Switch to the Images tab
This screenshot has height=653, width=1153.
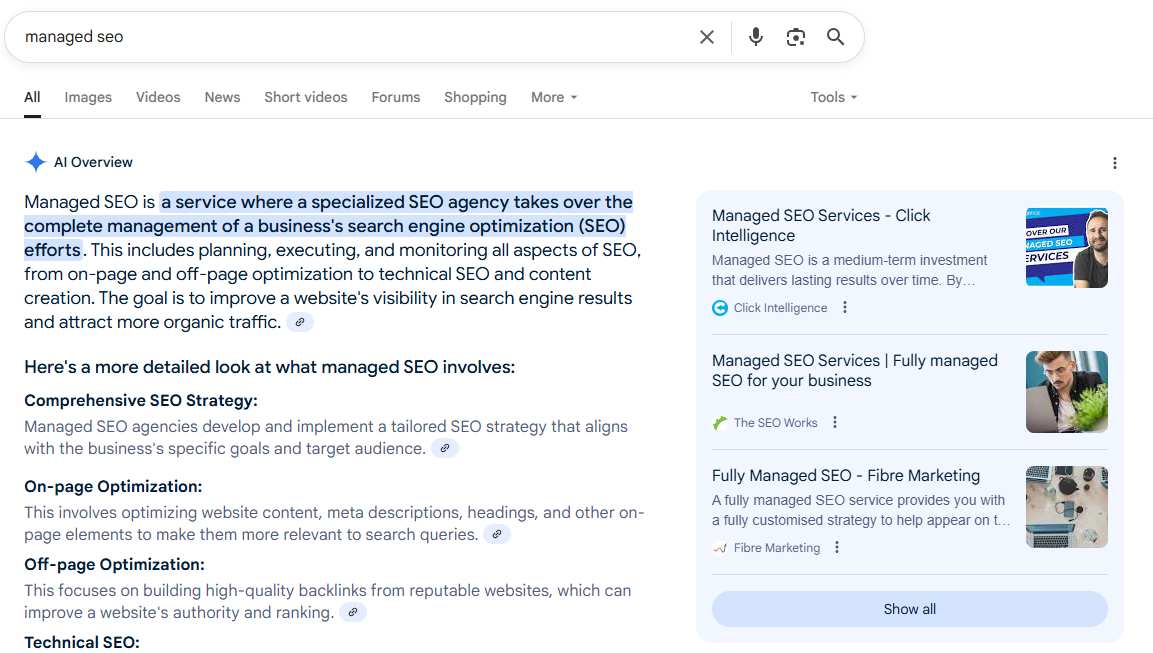pos(88,97)
